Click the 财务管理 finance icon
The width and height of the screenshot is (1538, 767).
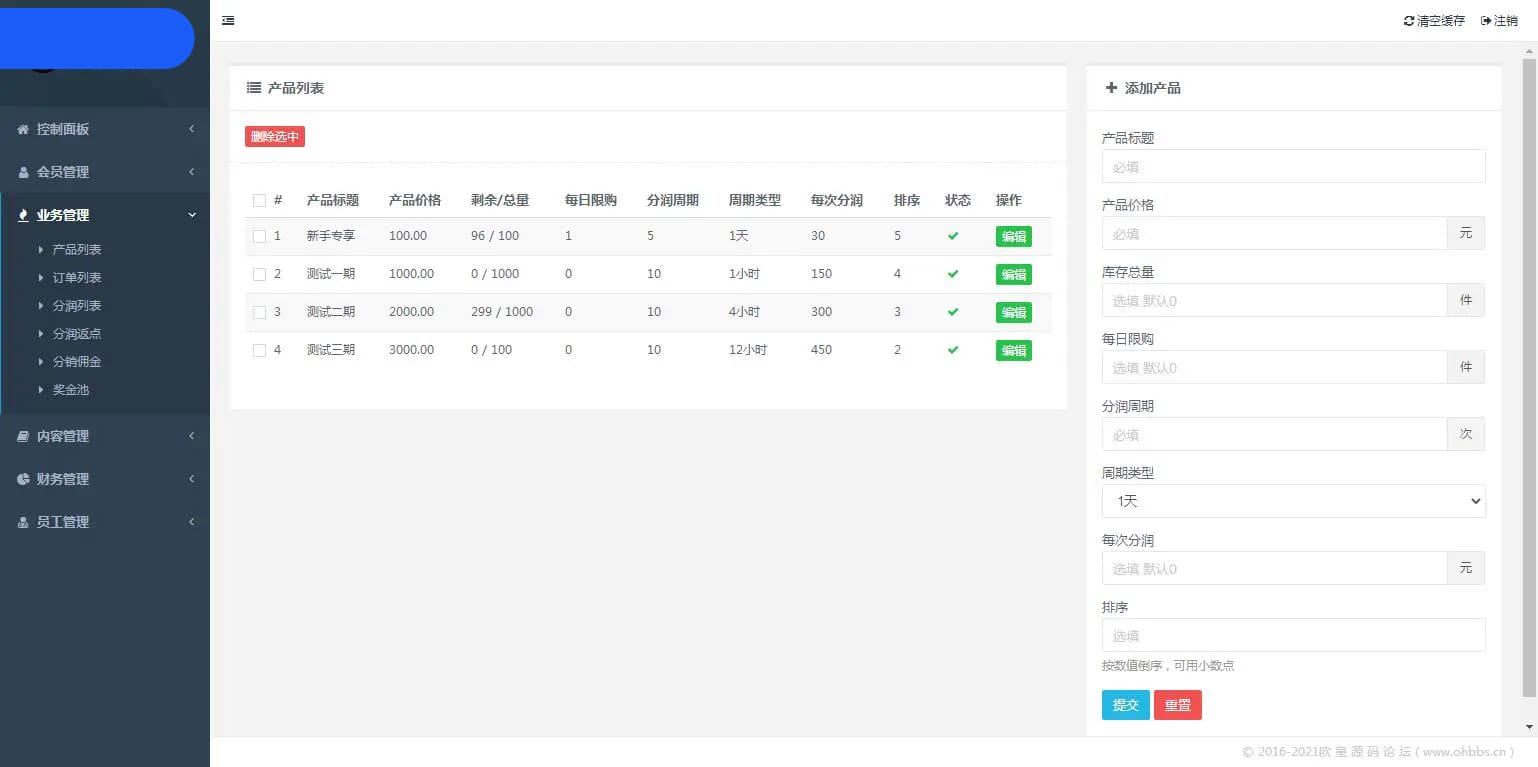pos(25,479)
